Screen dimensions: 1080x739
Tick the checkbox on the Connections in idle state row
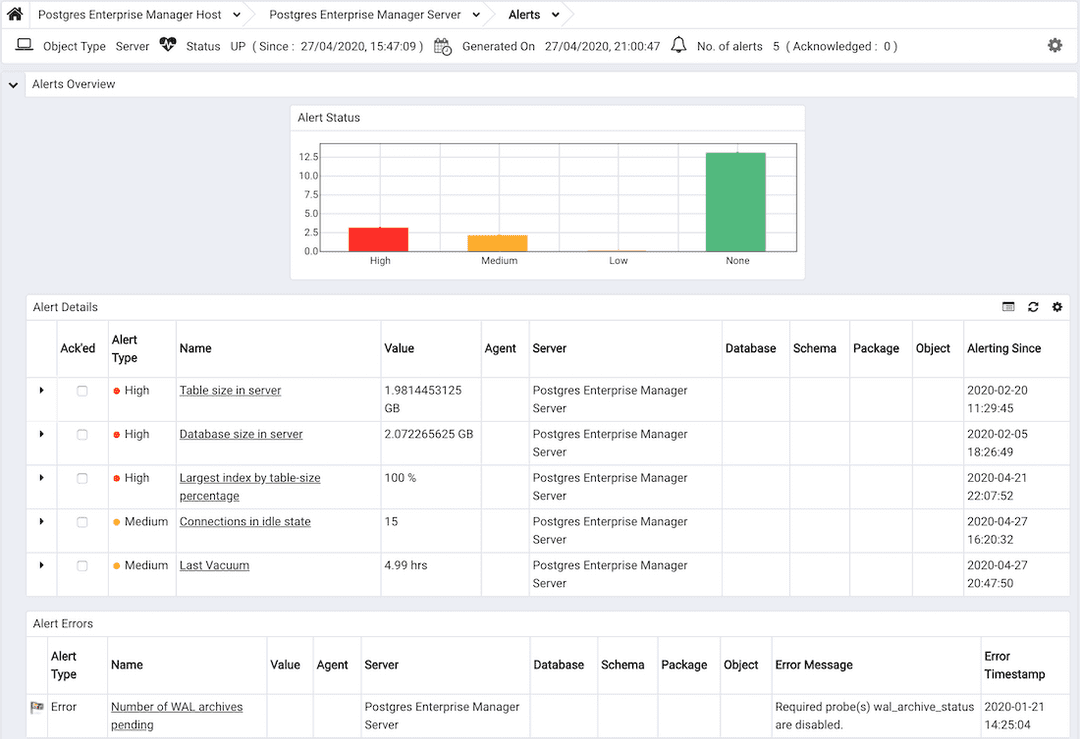pos(83,521)
